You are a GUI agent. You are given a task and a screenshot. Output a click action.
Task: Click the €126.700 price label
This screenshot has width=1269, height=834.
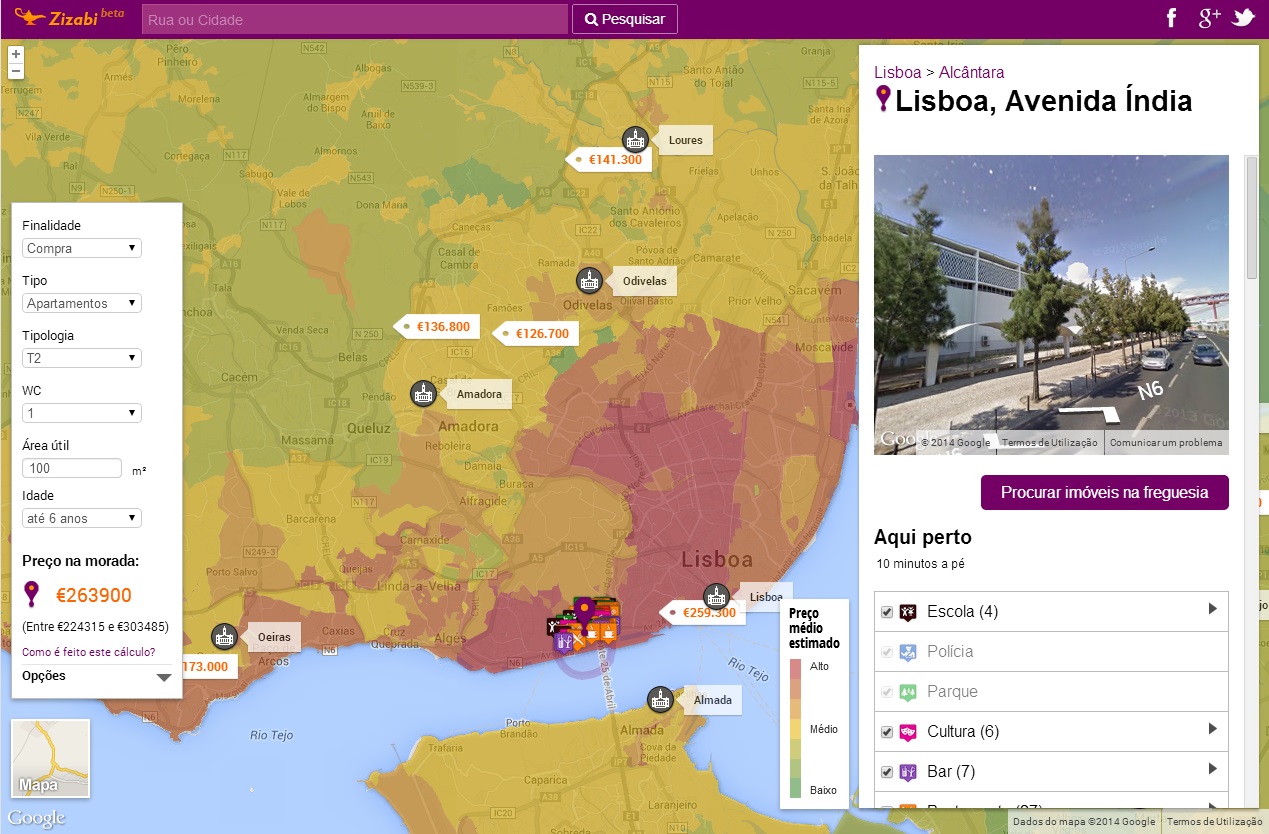coord(536,333)
